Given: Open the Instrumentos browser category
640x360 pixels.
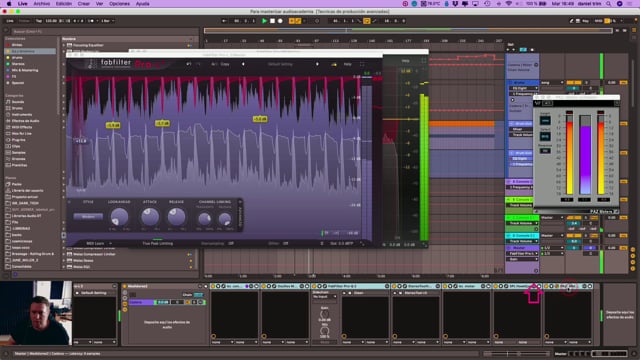Looking at the screenshot, I should (22, 115).
